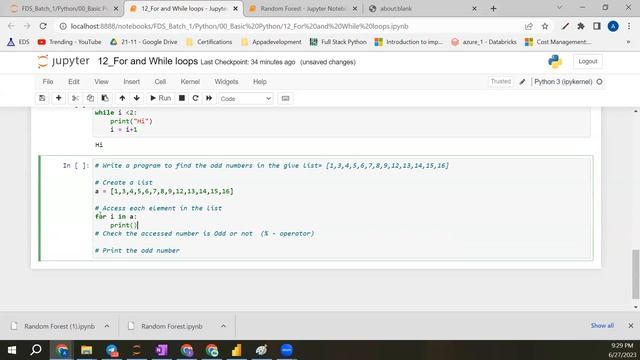640x360 pixels.
Task: Open the Full Stack Python bookmark
Action: (338, 42)
